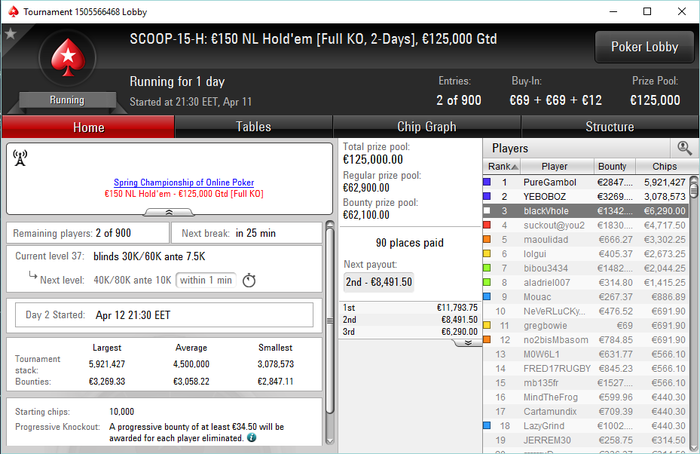
Task: Click the stopwatch icon beside next level timer
Action: (249, 280)
